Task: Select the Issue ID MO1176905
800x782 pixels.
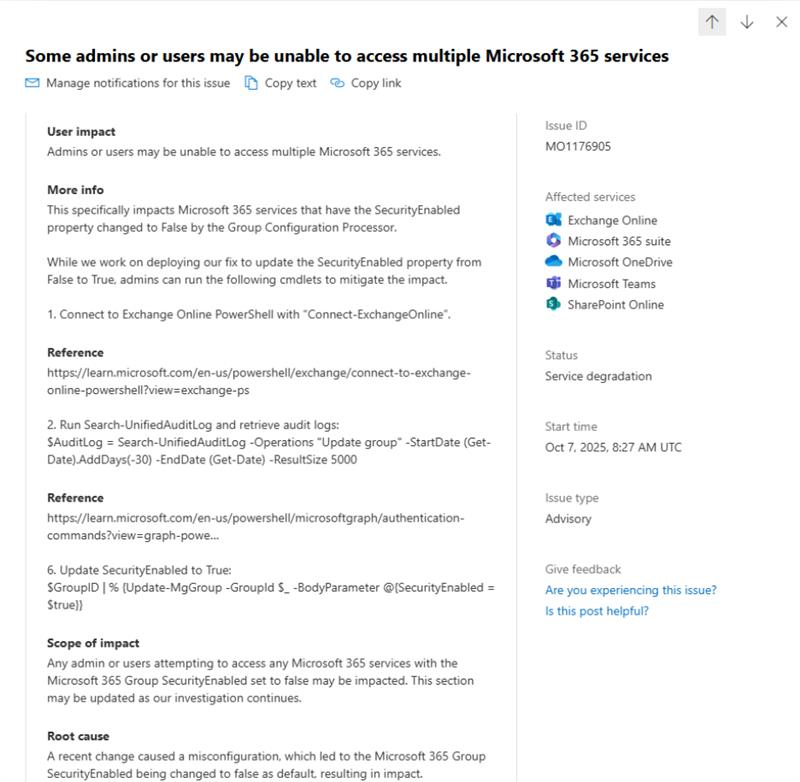Action: pyautogui.click(x=578, y=146)
